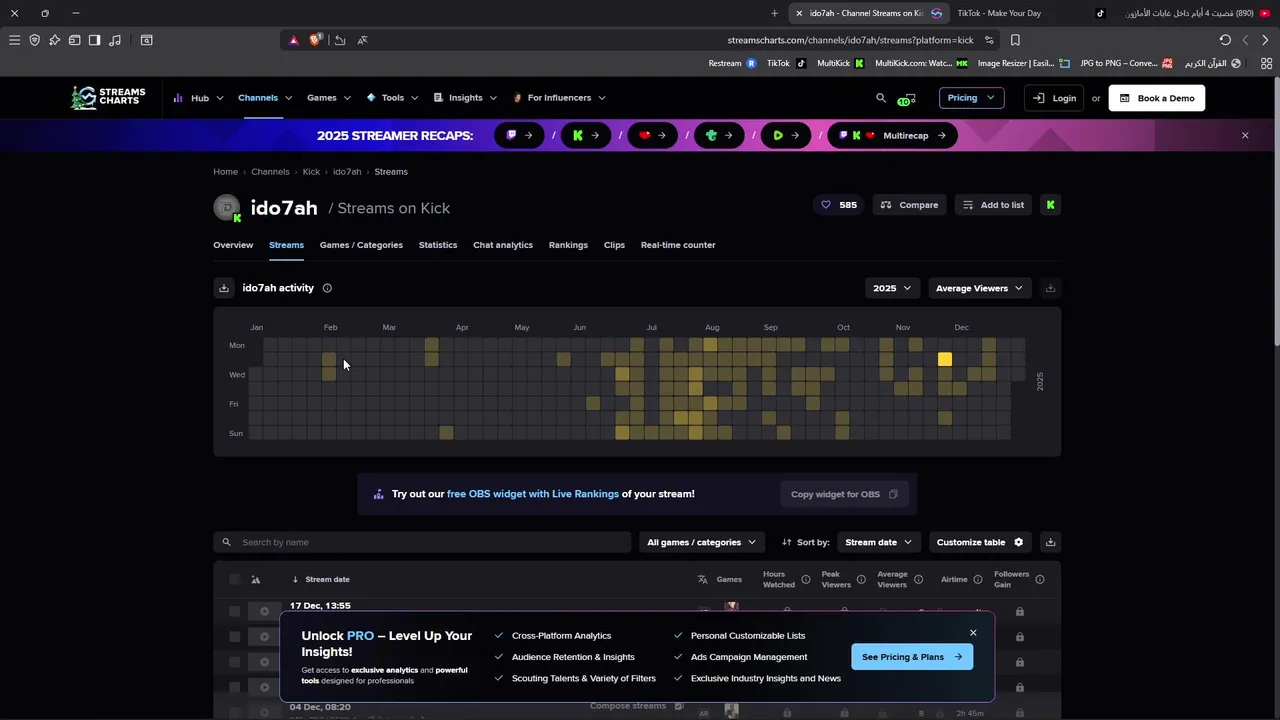This screenshot has width=1280, height=720.
Task: Click the Login button
Action: pos(1054,98)
